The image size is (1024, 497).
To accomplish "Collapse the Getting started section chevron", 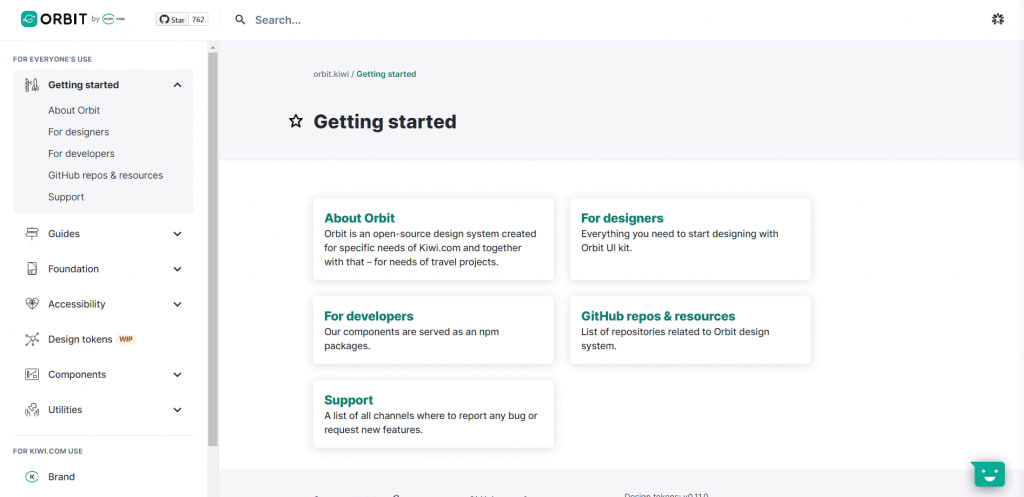I will pyautogui.click(x=177, y=85).
